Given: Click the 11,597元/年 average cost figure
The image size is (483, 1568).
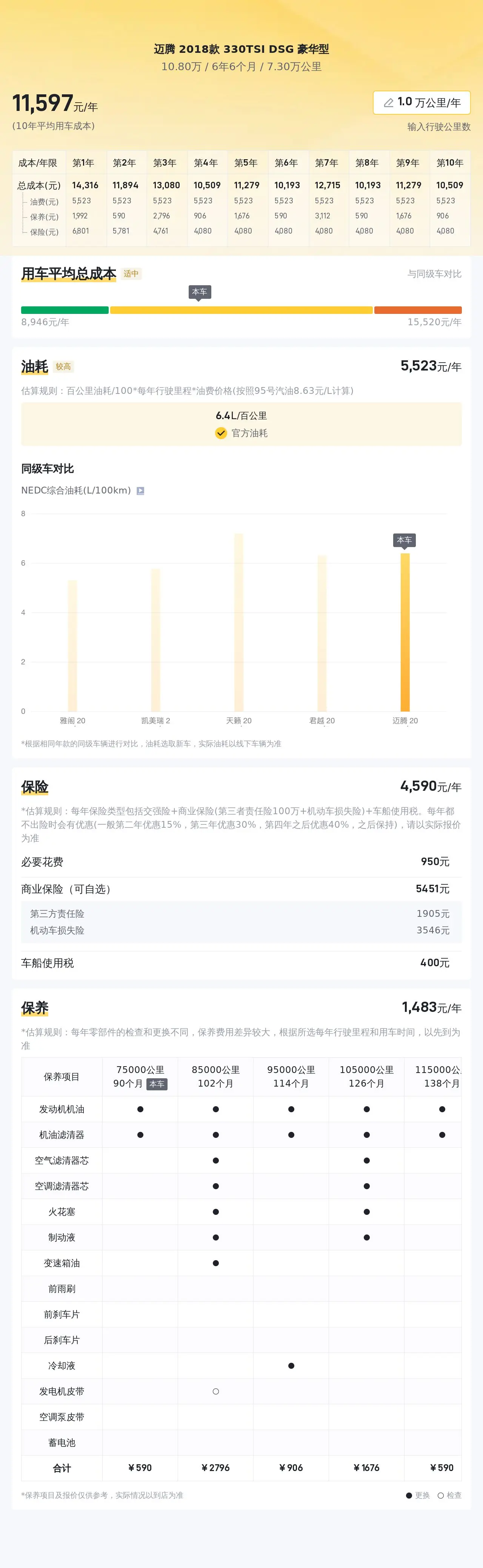Looking at the screenshot, I should (55, 103).
